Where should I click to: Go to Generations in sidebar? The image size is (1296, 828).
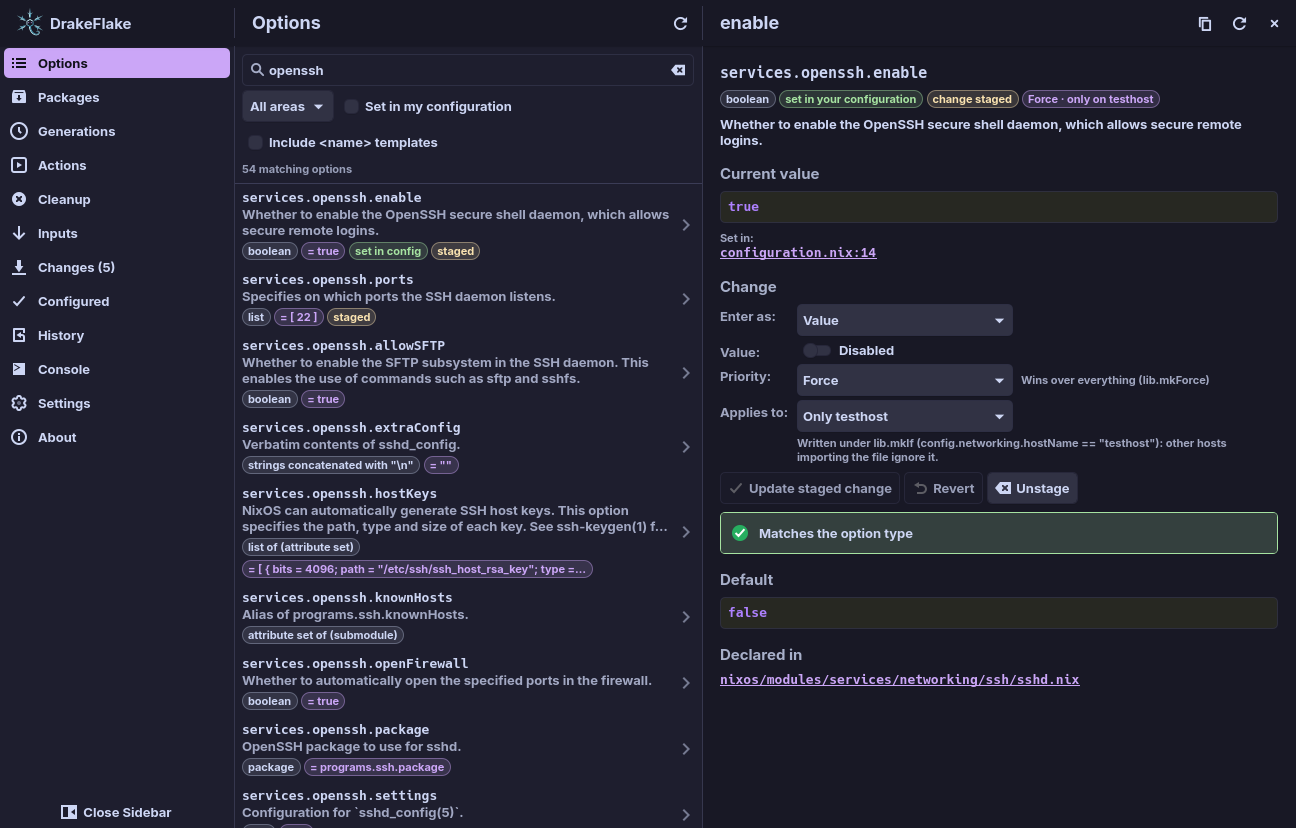point(117,131)
